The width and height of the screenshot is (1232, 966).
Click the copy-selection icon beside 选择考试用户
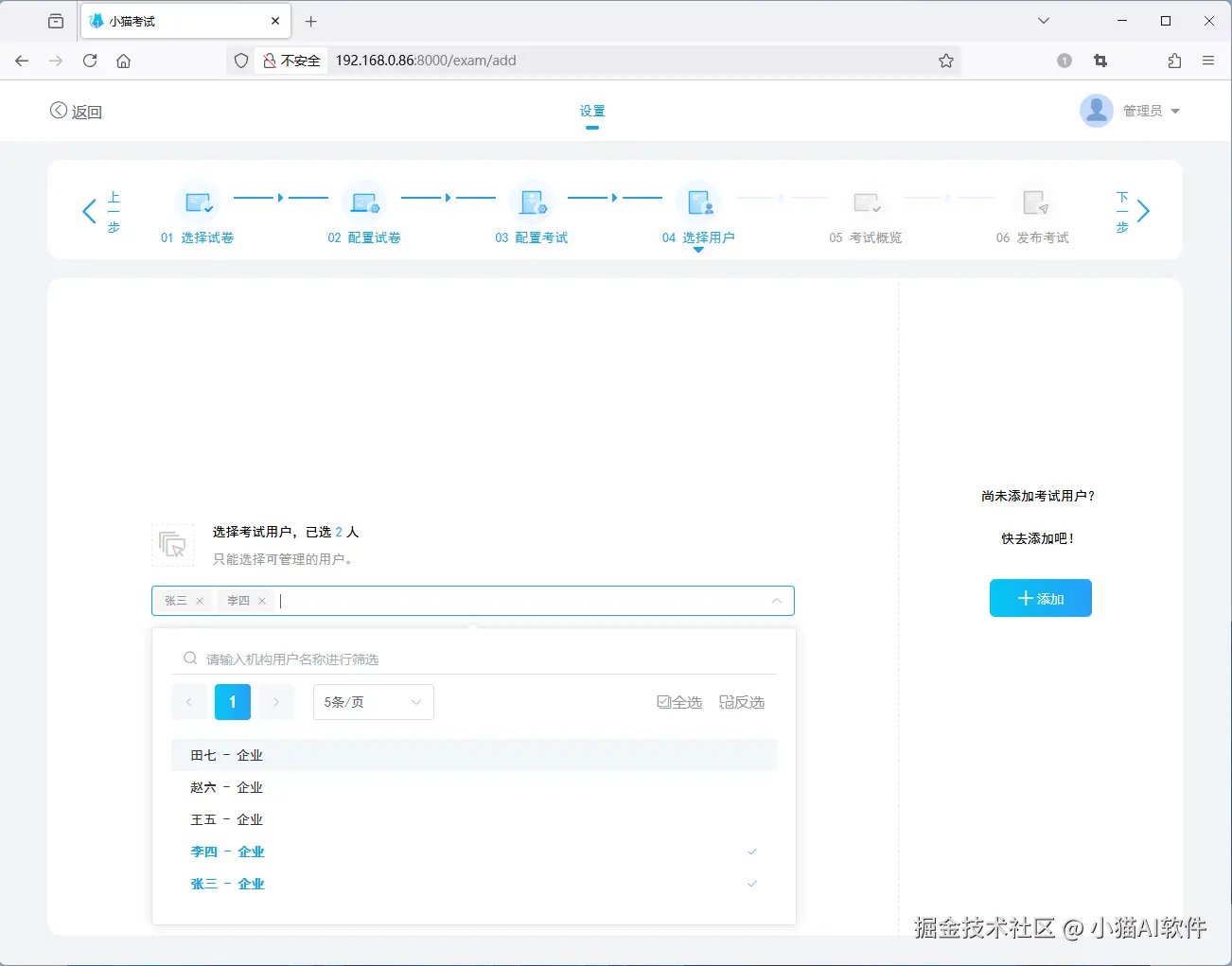pos(173,545)
